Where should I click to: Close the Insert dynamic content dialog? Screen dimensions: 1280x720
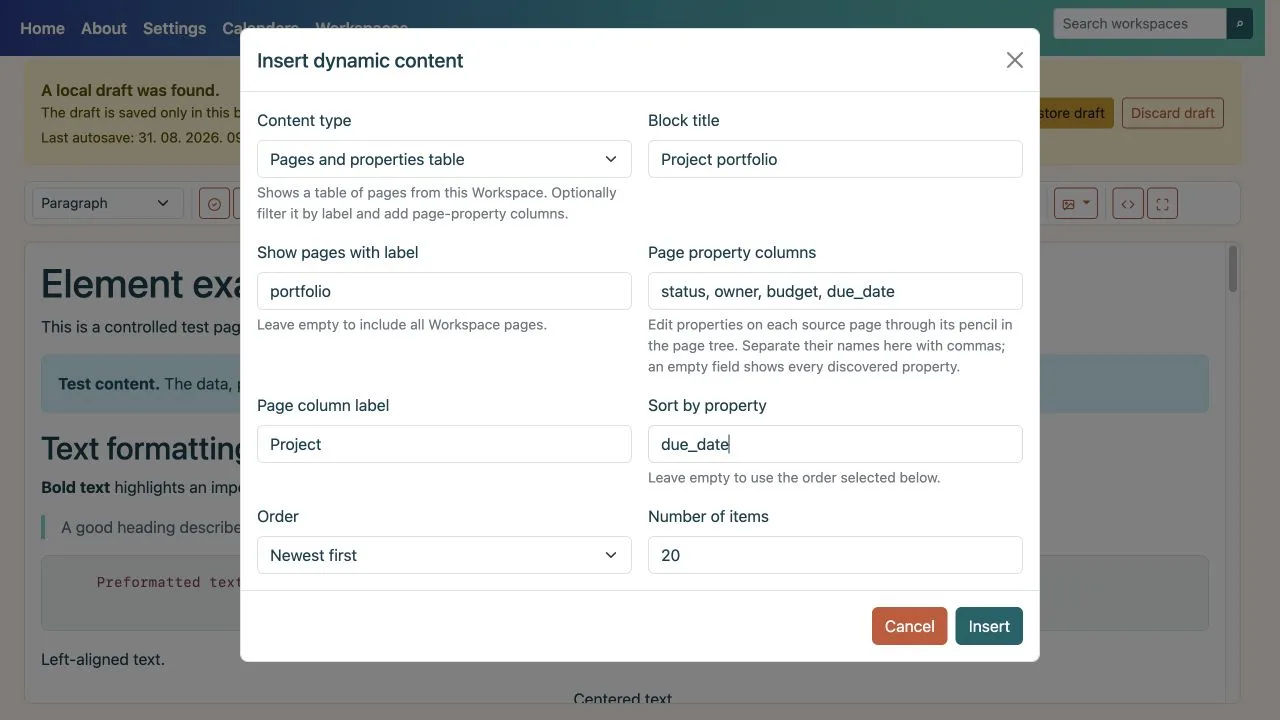click(1015, 60)
